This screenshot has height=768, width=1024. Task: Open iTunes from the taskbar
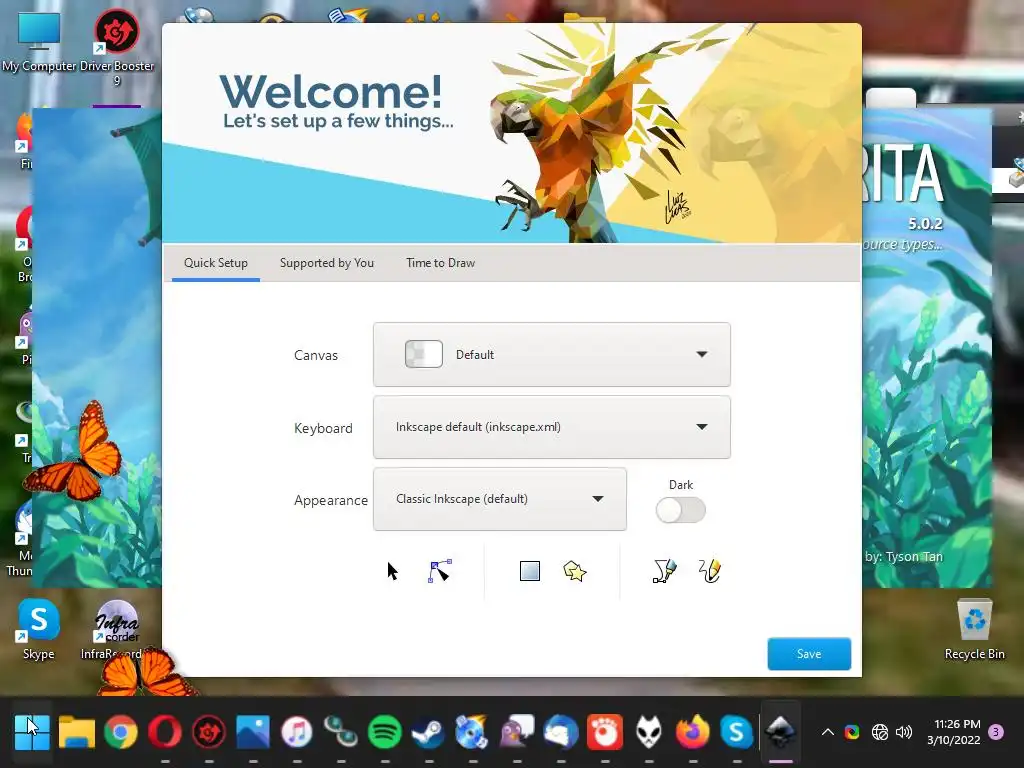[297, 732]
